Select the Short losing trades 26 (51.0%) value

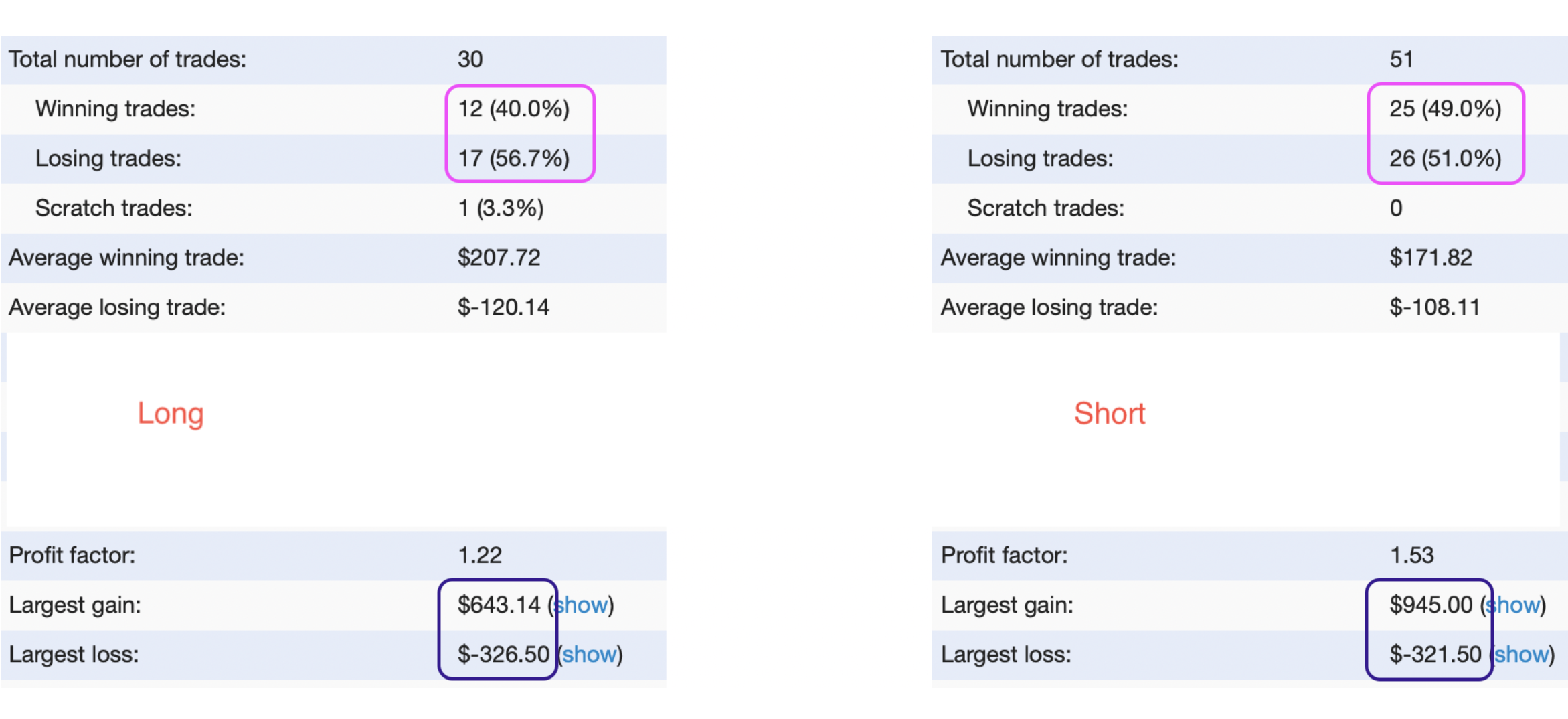(1446, 158)
